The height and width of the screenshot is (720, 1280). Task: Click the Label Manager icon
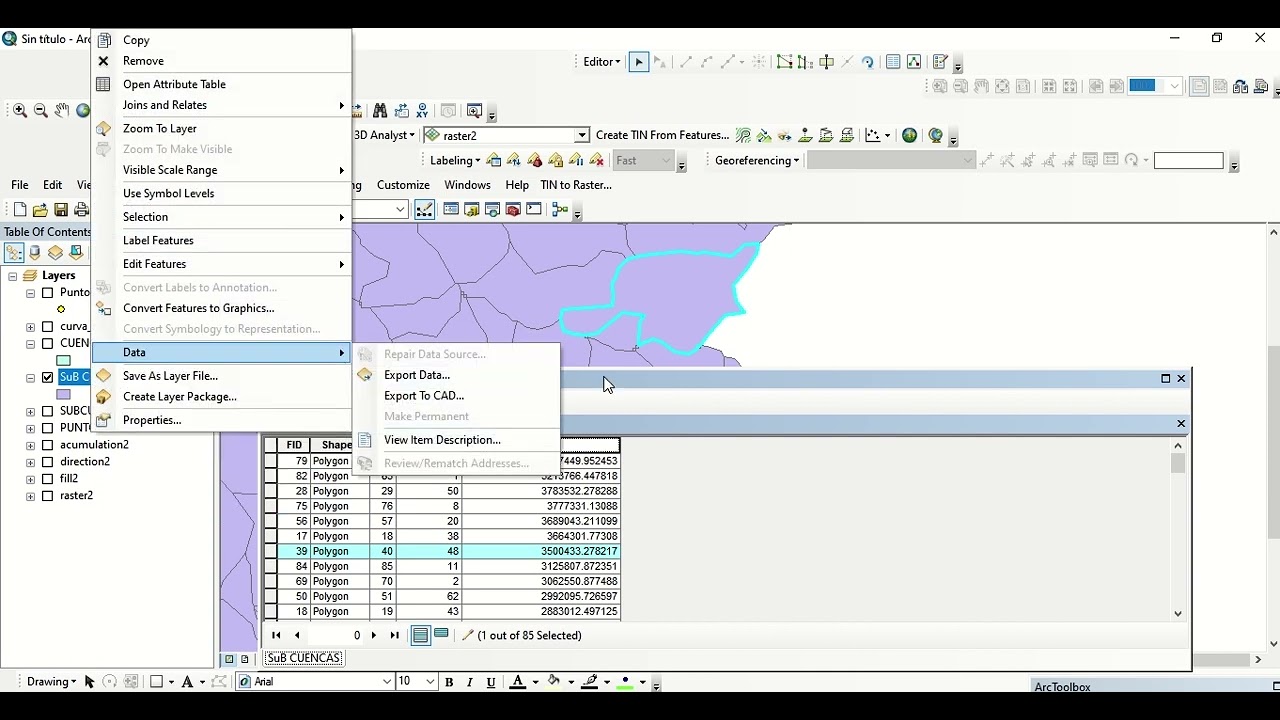493,160
